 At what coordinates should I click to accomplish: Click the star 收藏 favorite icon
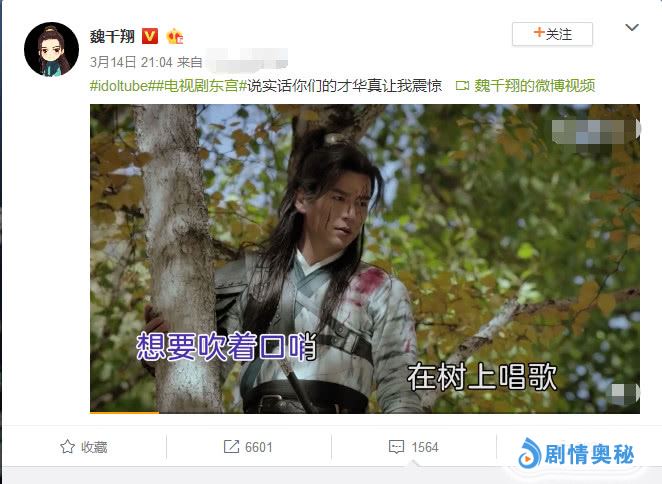click(68, 447)
